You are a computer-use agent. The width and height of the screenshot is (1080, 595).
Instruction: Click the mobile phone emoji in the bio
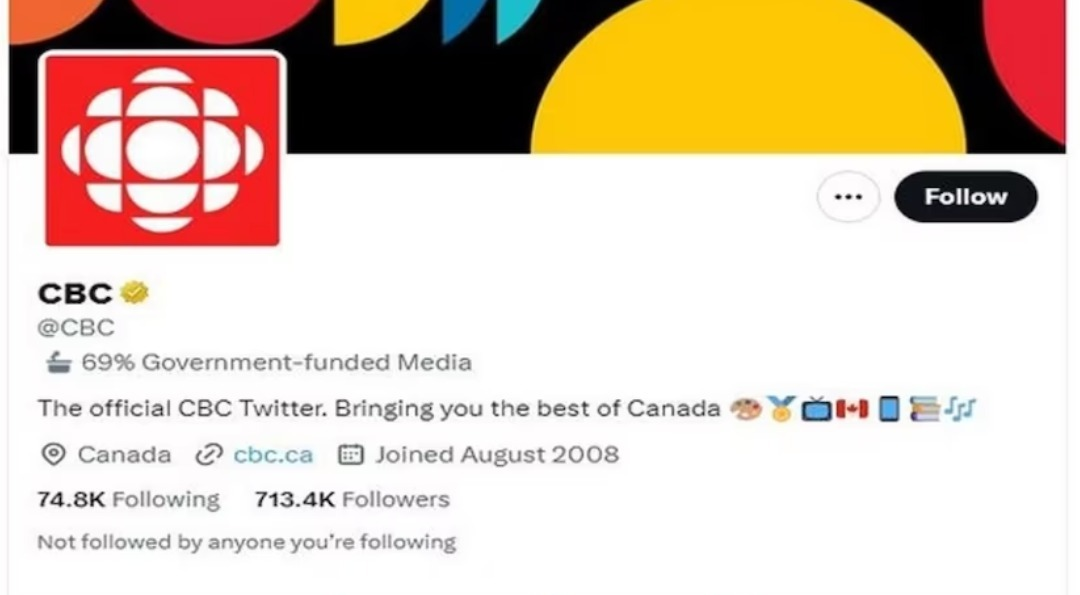coord(890,408)
